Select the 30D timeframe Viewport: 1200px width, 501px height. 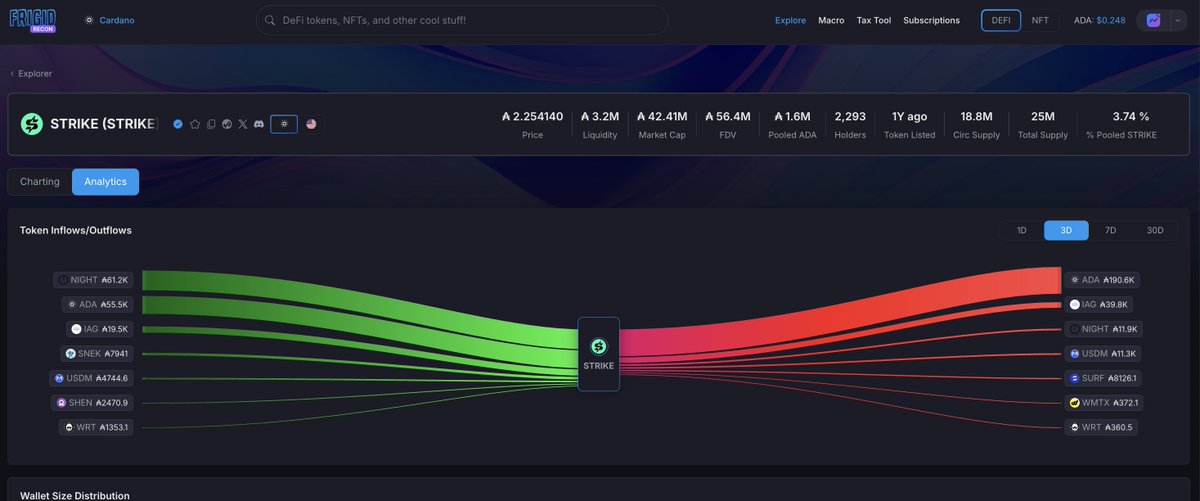[1155, 230]
